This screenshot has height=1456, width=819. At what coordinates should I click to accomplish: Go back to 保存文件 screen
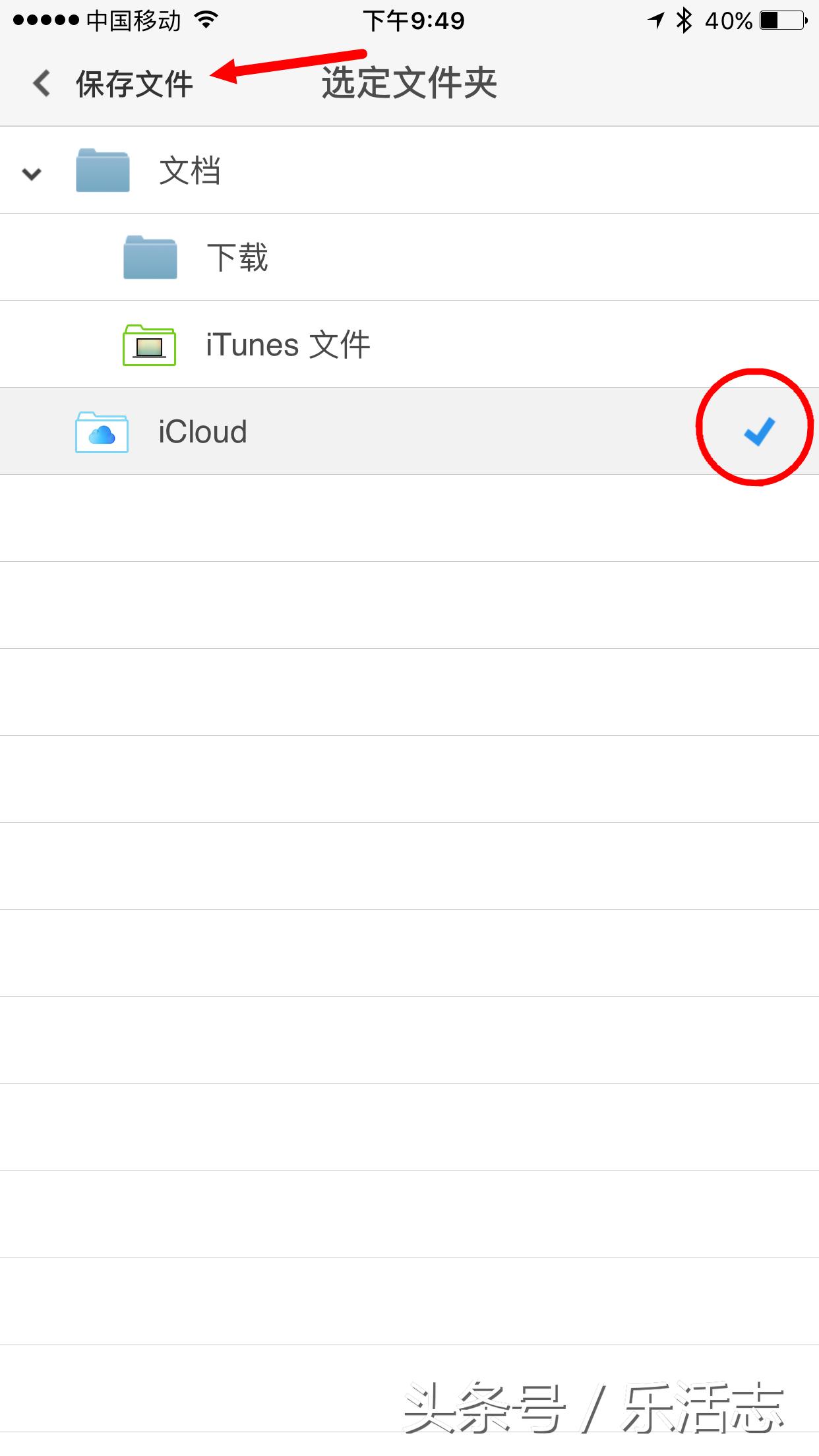point(134,84)
